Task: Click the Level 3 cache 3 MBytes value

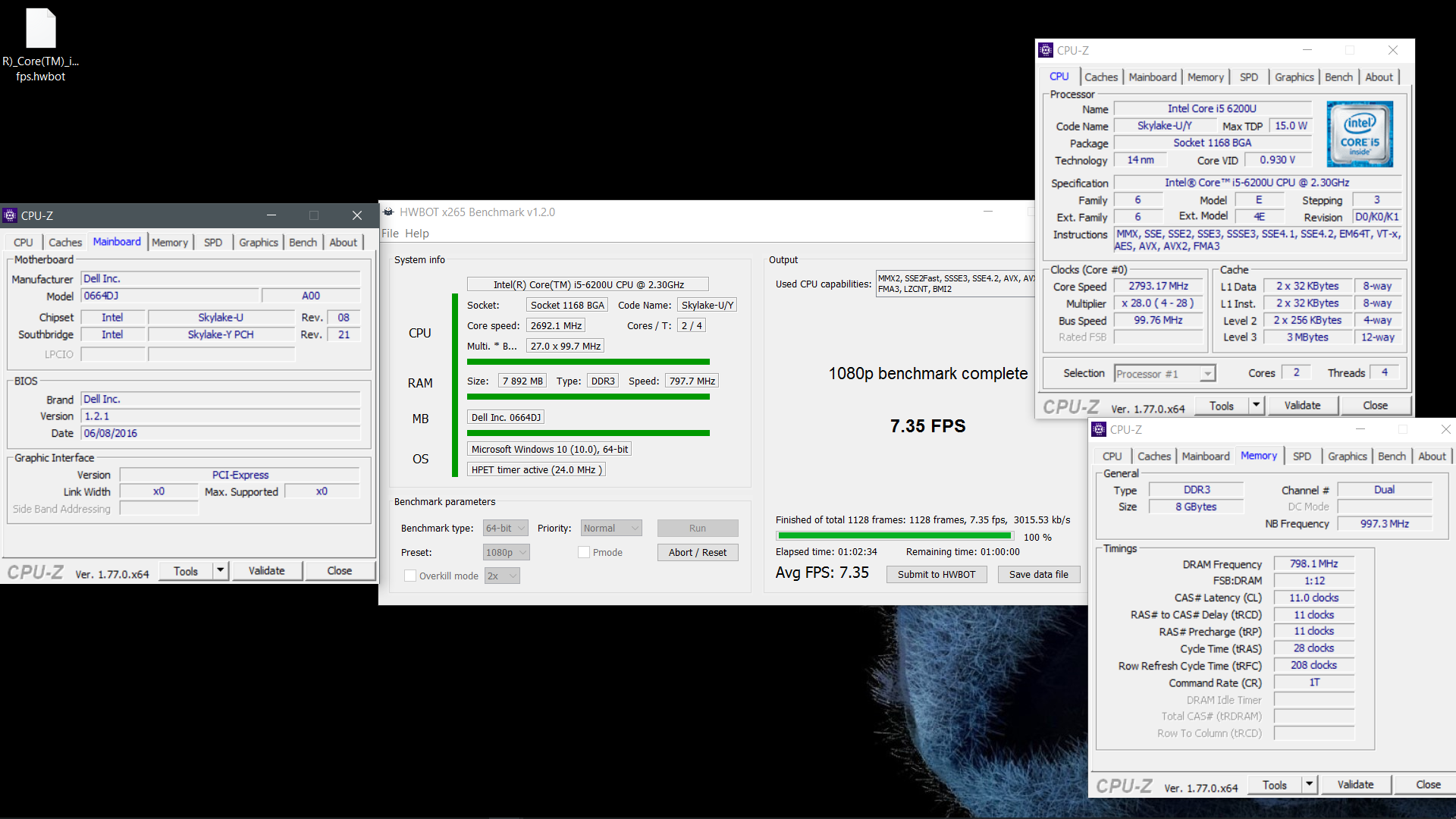Action: point(1307,337)
